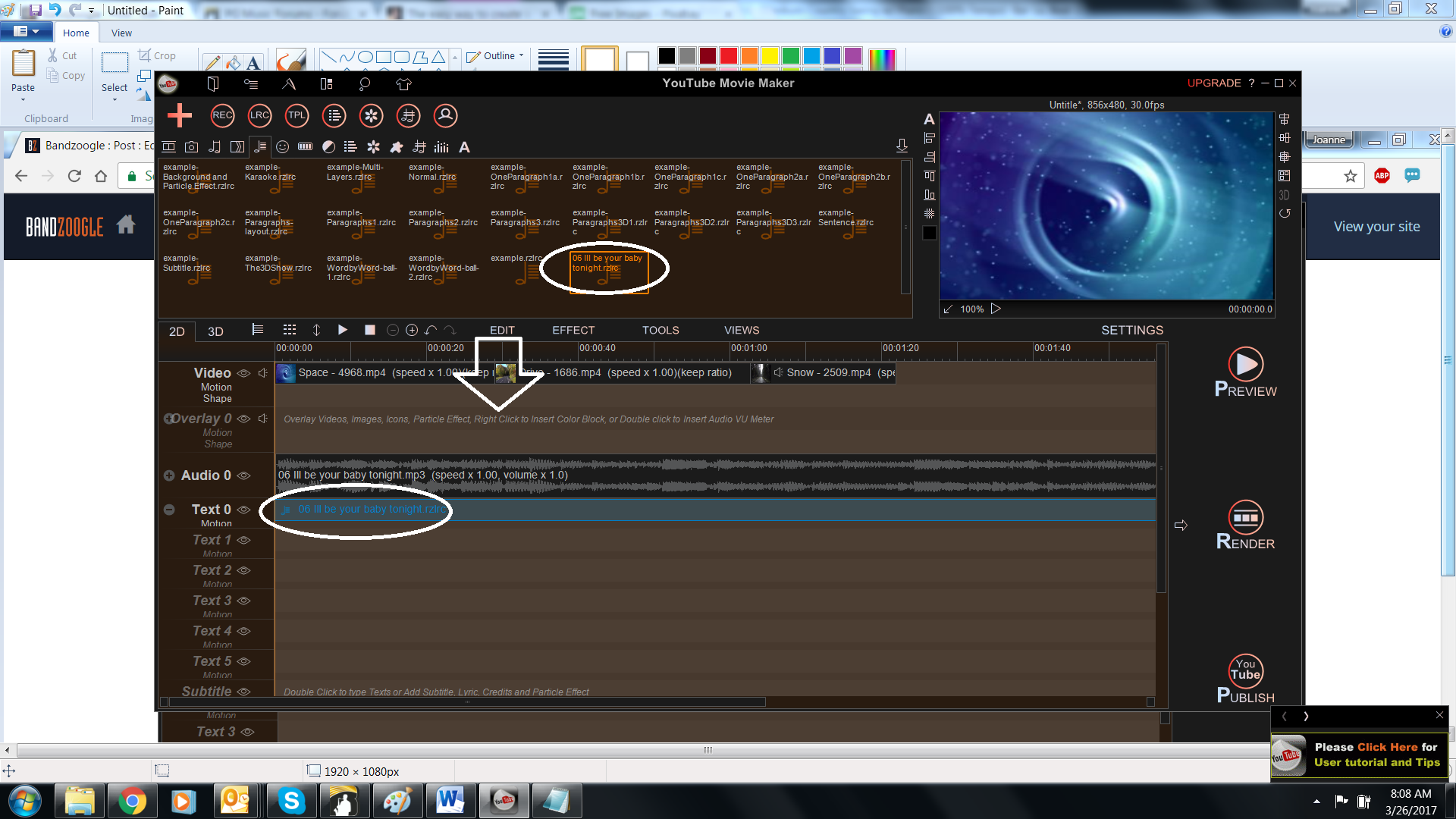Mute the Video track speaker

(x=263, y=373)
